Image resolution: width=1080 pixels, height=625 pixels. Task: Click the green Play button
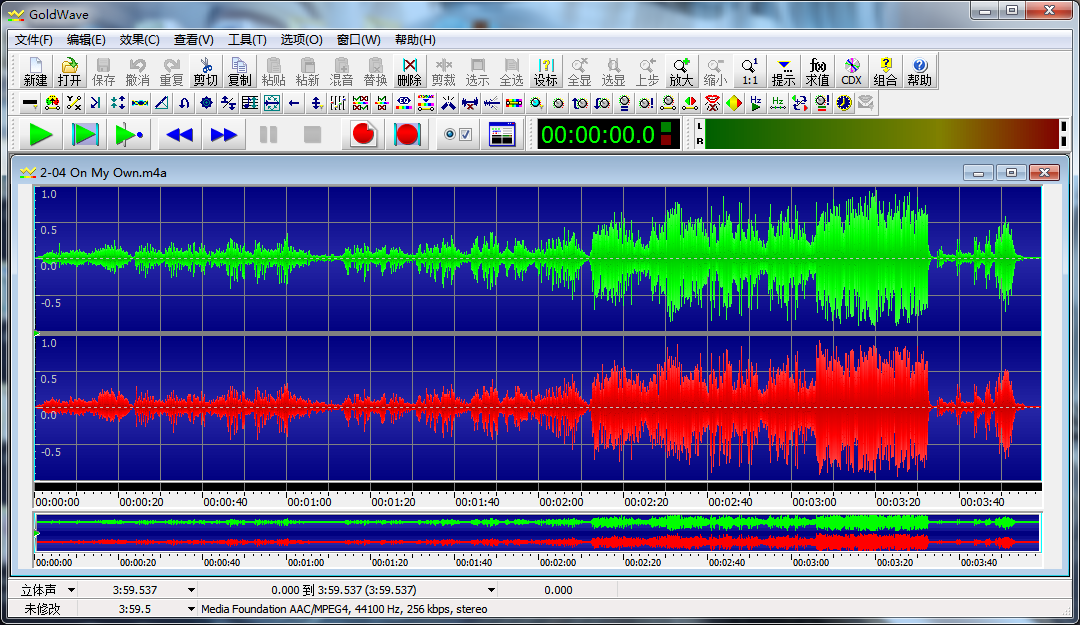point(41,134)
